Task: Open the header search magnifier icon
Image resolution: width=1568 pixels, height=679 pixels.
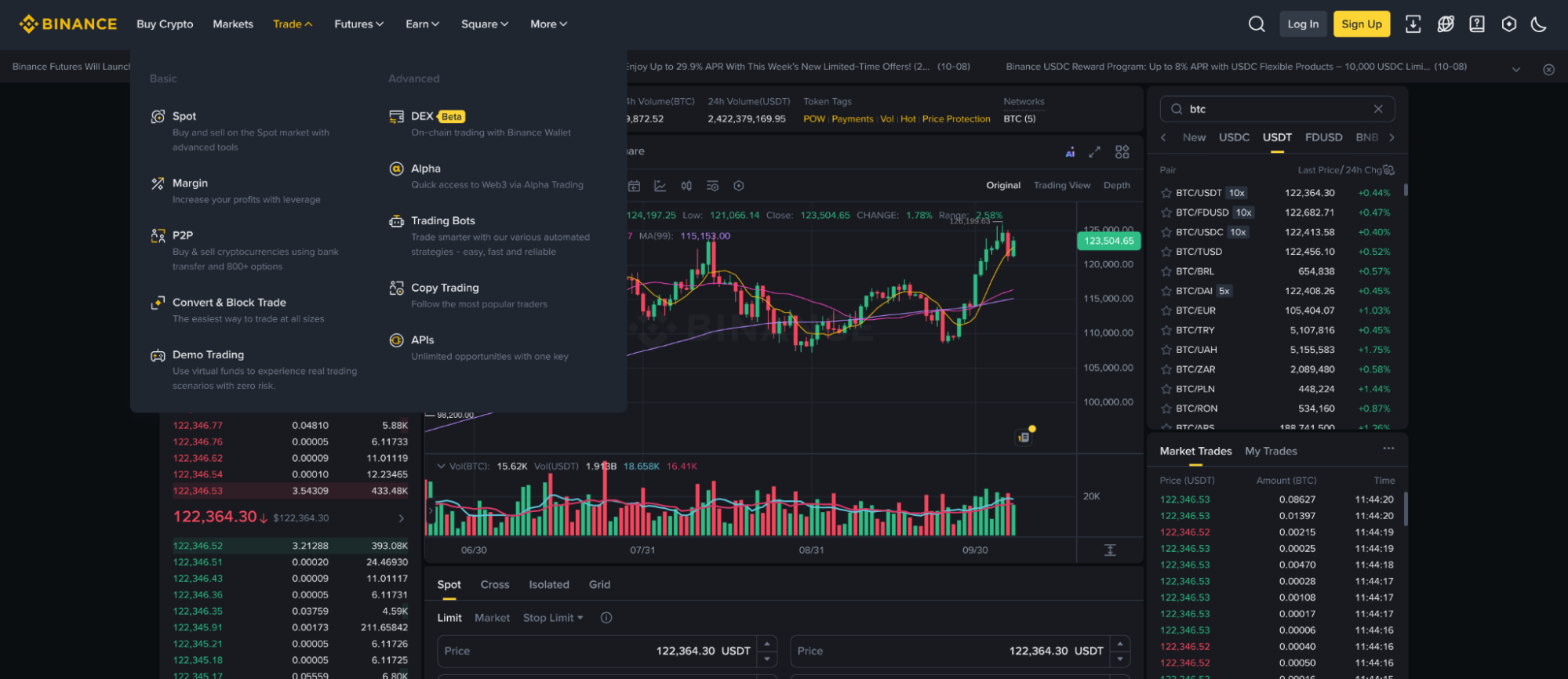Action: (x=1257, y=24)
